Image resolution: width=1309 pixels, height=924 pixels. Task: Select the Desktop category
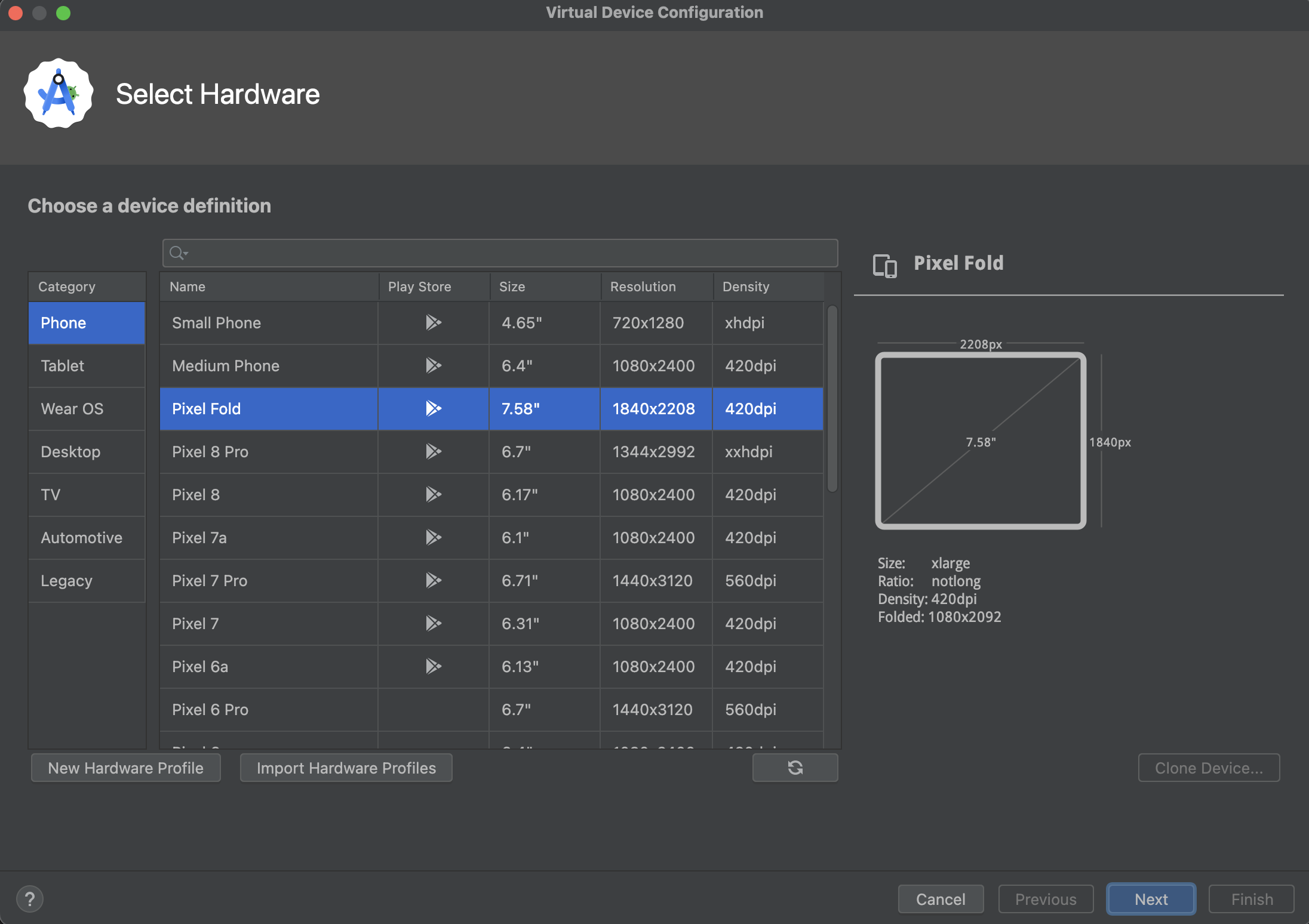(x=70, y=450)
